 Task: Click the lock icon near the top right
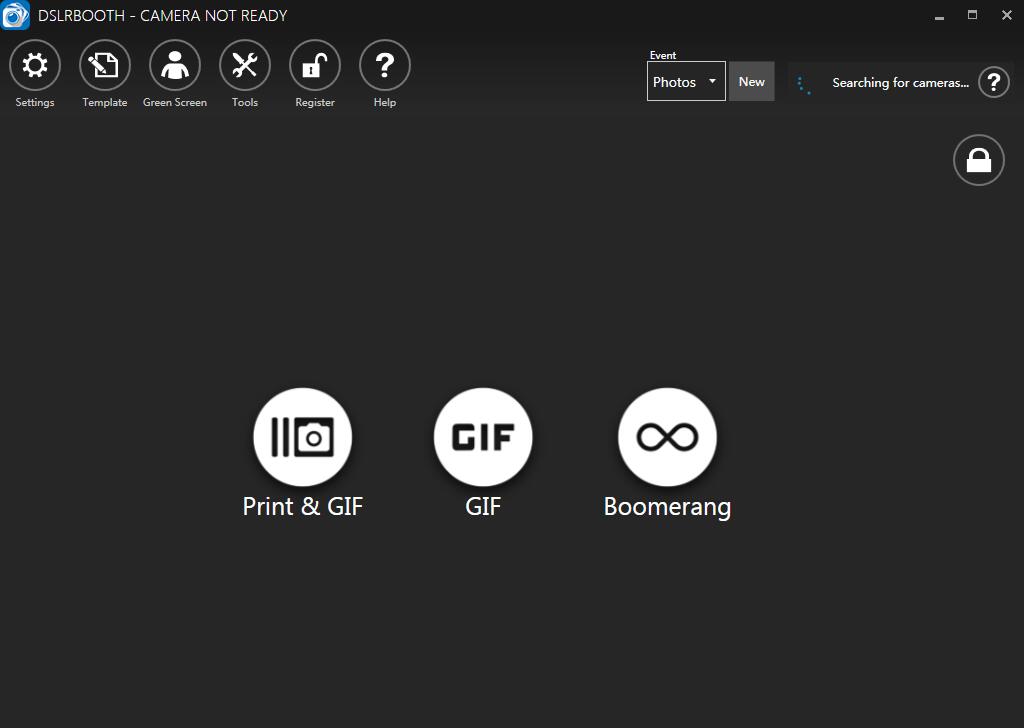(978, 160)
